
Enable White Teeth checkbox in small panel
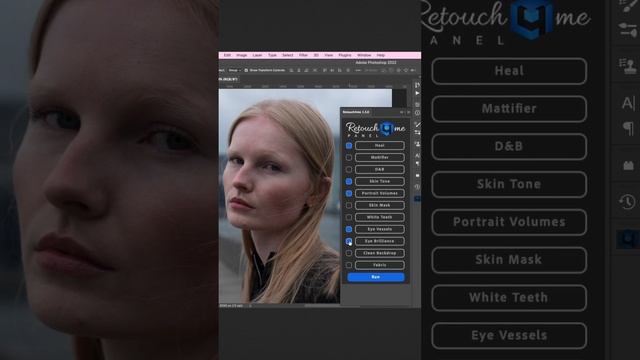[349, 217]
